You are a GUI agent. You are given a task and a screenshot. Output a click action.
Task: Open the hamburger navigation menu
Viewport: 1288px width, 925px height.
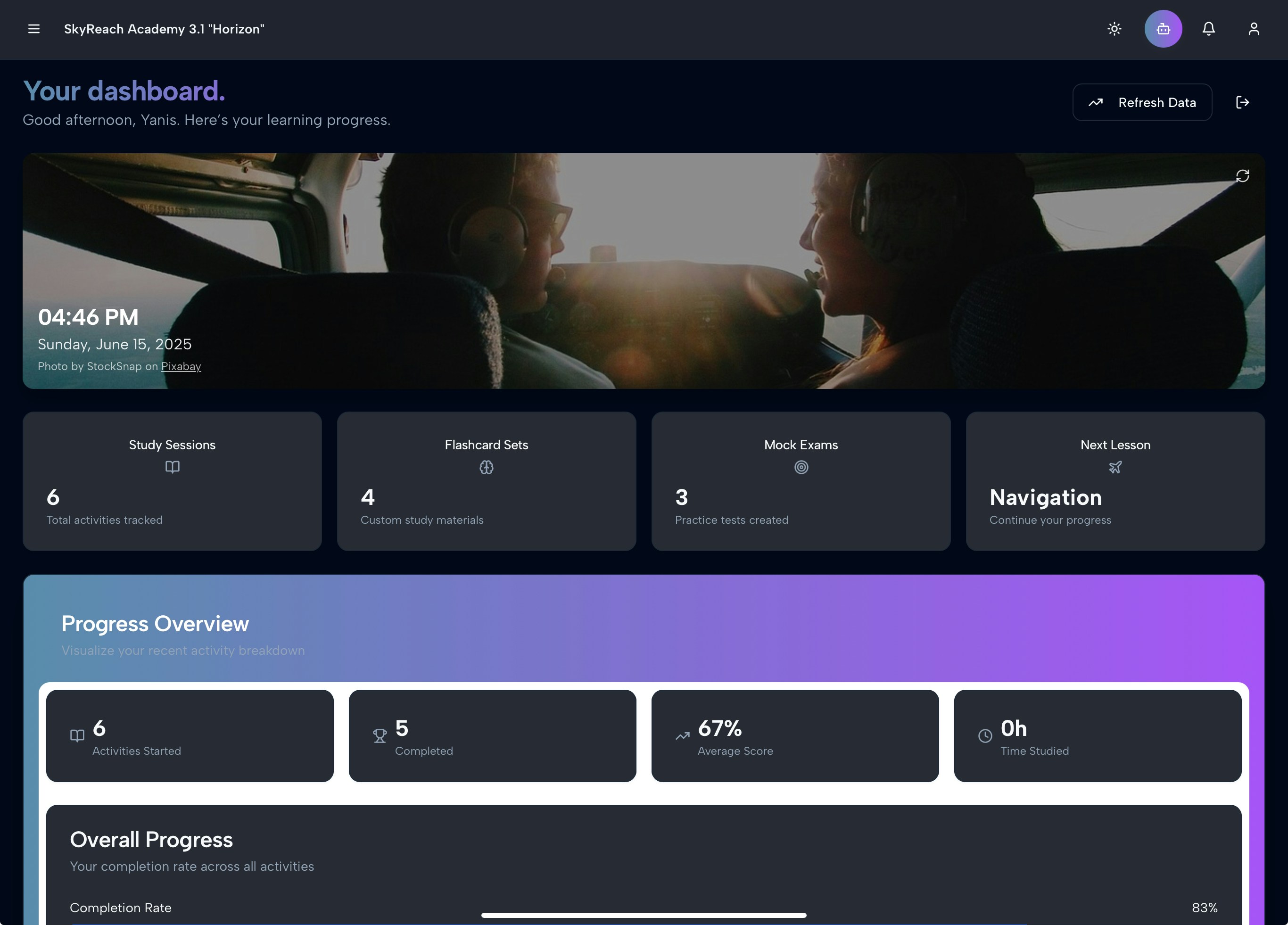[x=33, y=29]
